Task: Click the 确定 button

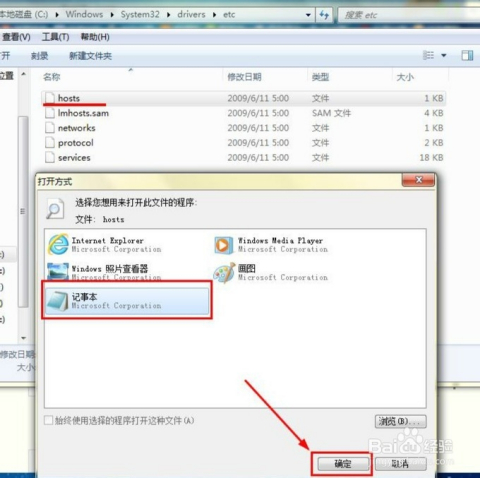Action: coord(343,464)
